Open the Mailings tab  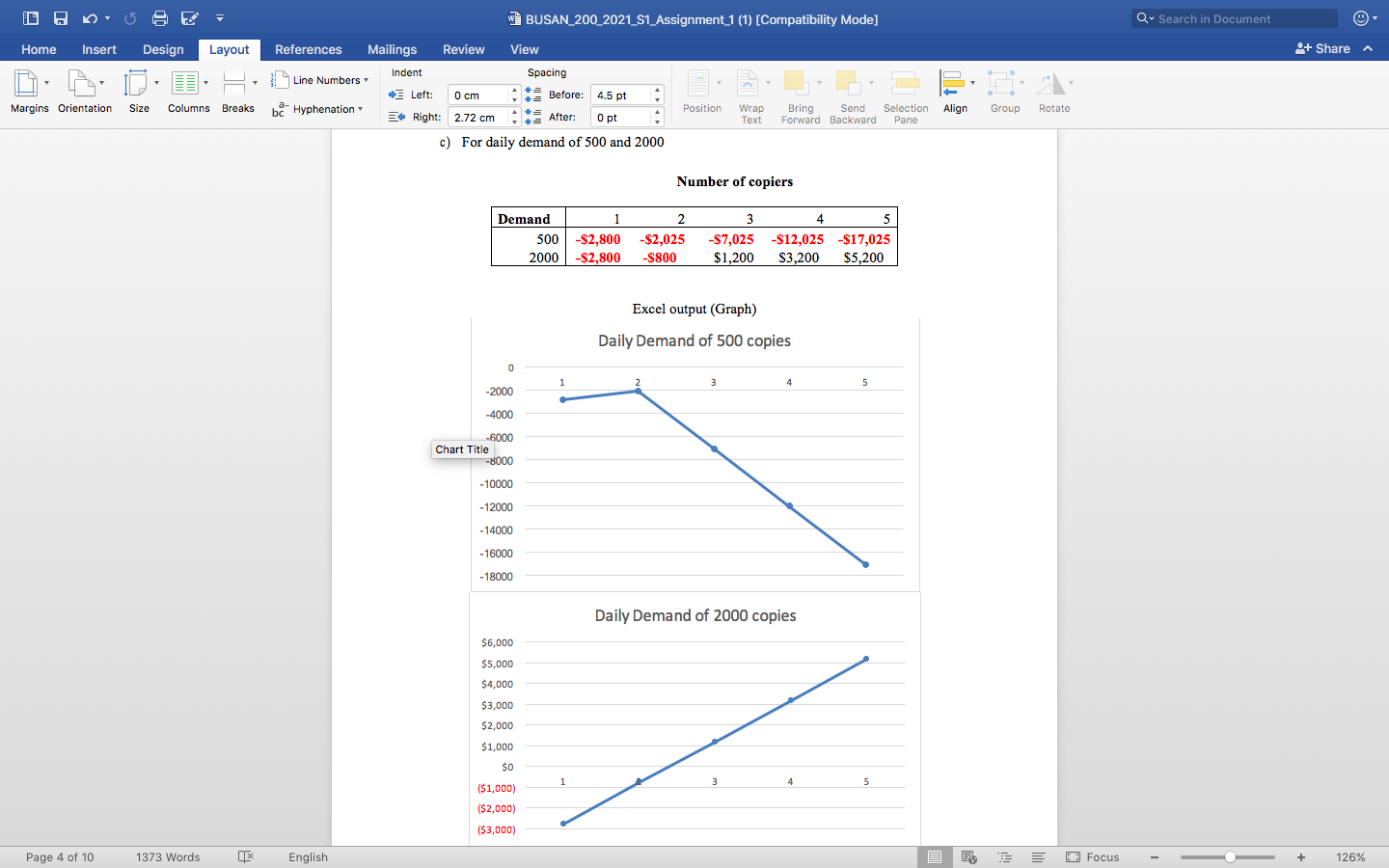pos(392,49)
